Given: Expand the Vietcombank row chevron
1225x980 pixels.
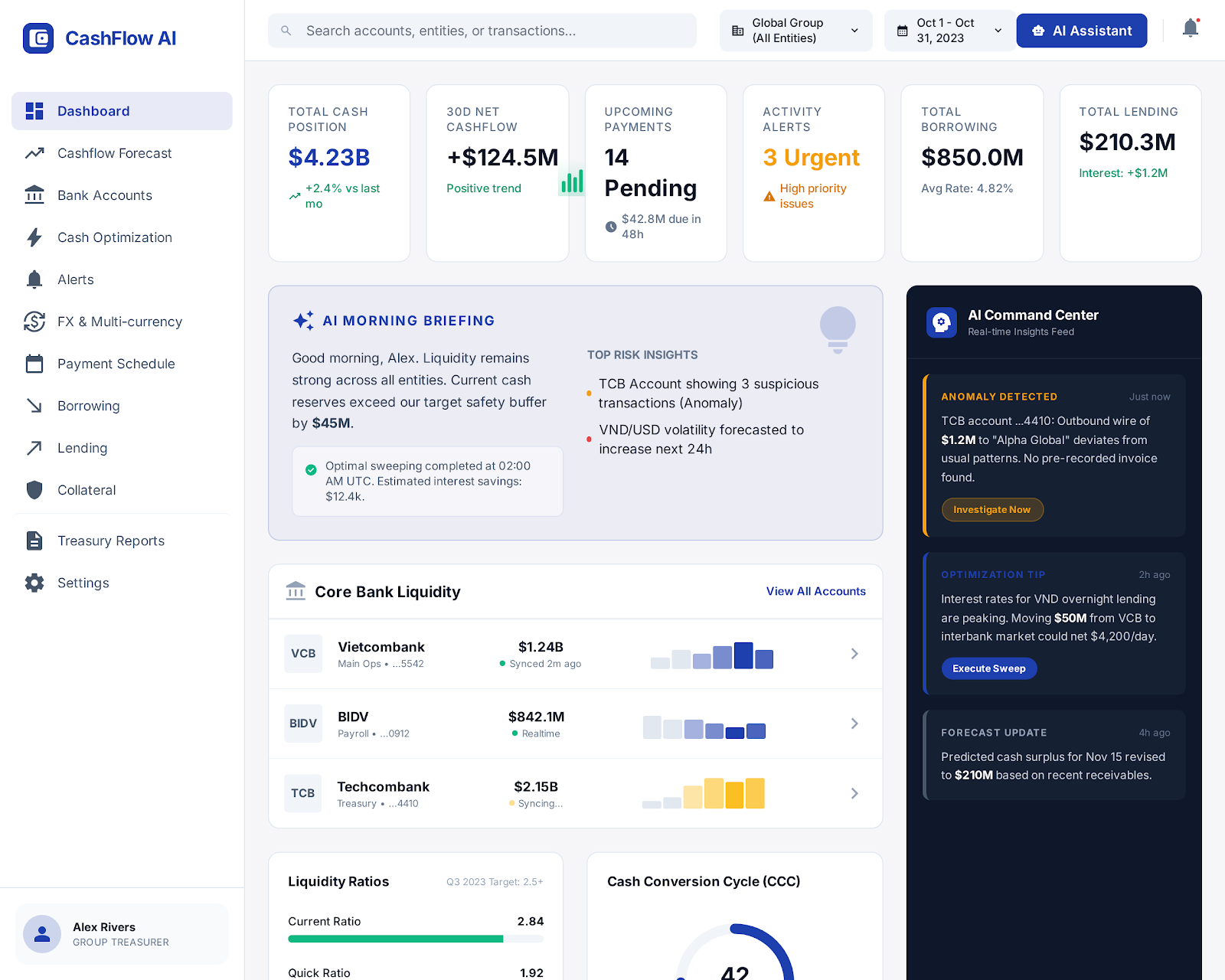Looking at the screenshot, I should click(x=854, y=654).
